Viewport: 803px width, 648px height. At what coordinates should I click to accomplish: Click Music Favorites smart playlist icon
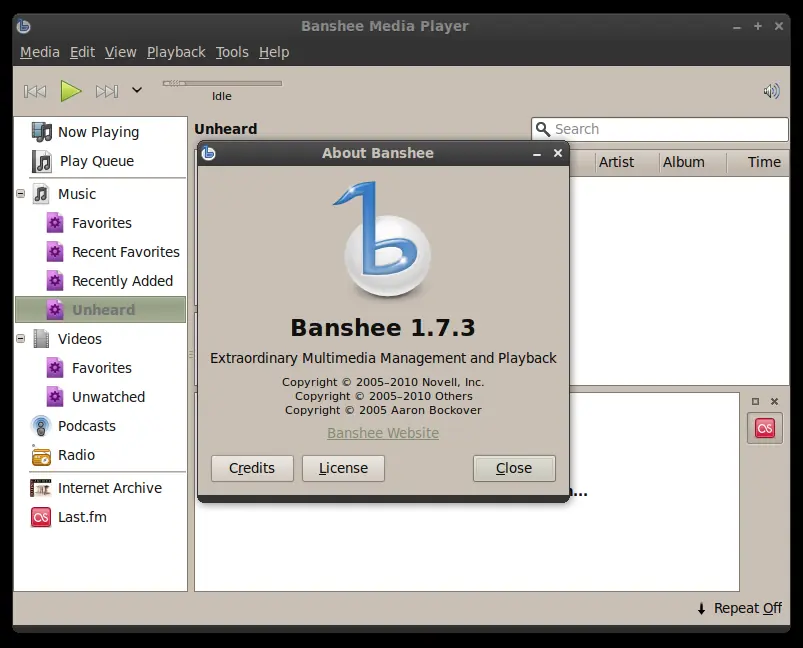(x=55, y=223)
